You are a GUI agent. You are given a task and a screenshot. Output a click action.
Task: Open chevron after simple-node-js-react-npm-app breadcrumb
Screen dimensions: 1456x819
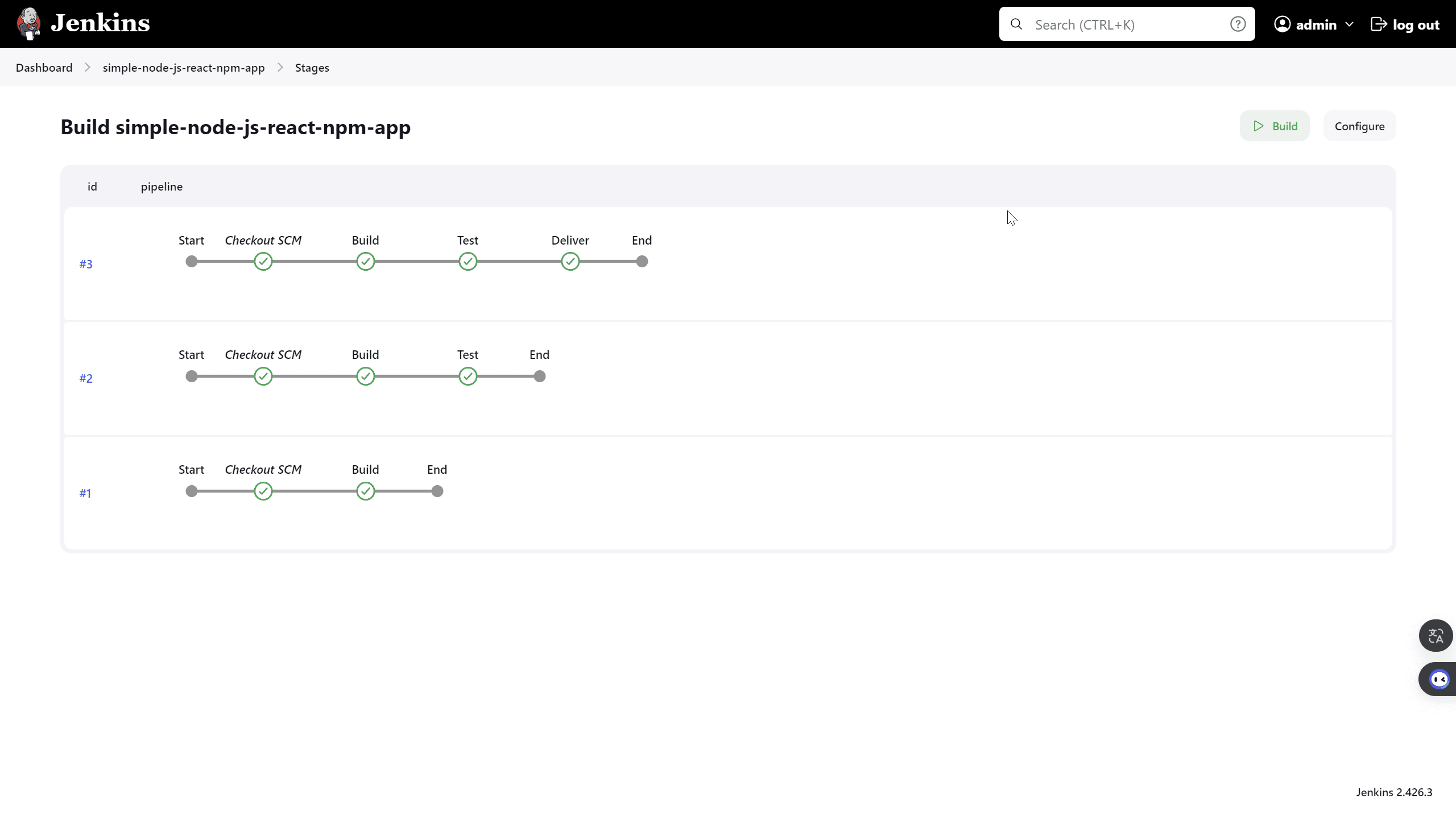tap(280, 68)
